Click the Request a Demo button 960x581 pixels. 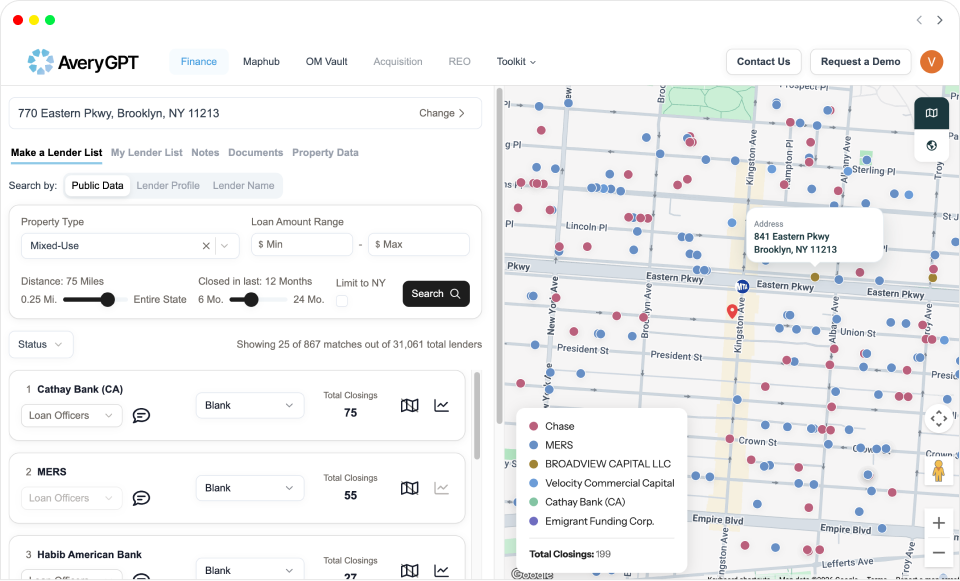pos(860,61)
